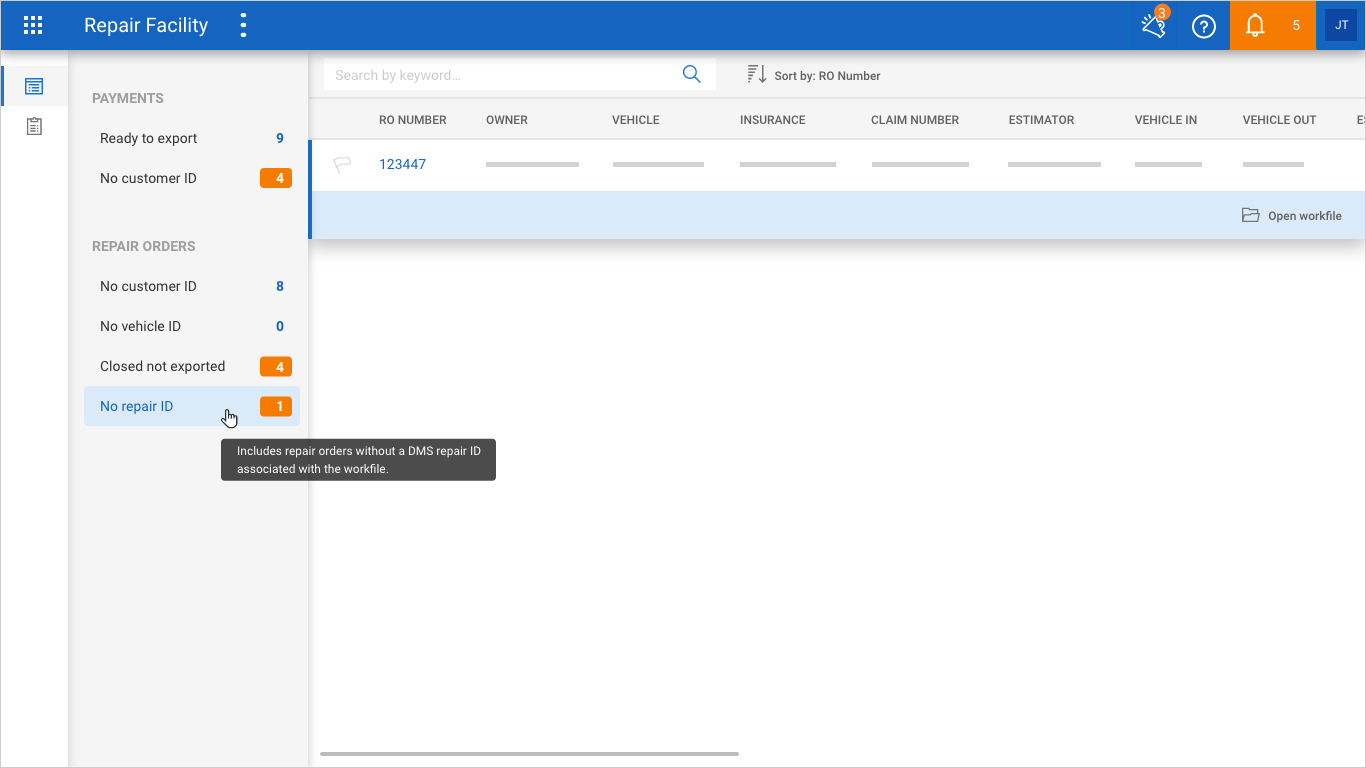Image resolution: width=1366 pixels, height=768 pixels.
Task: Click the celebration announcements icon
Action: pos(1153,26)
